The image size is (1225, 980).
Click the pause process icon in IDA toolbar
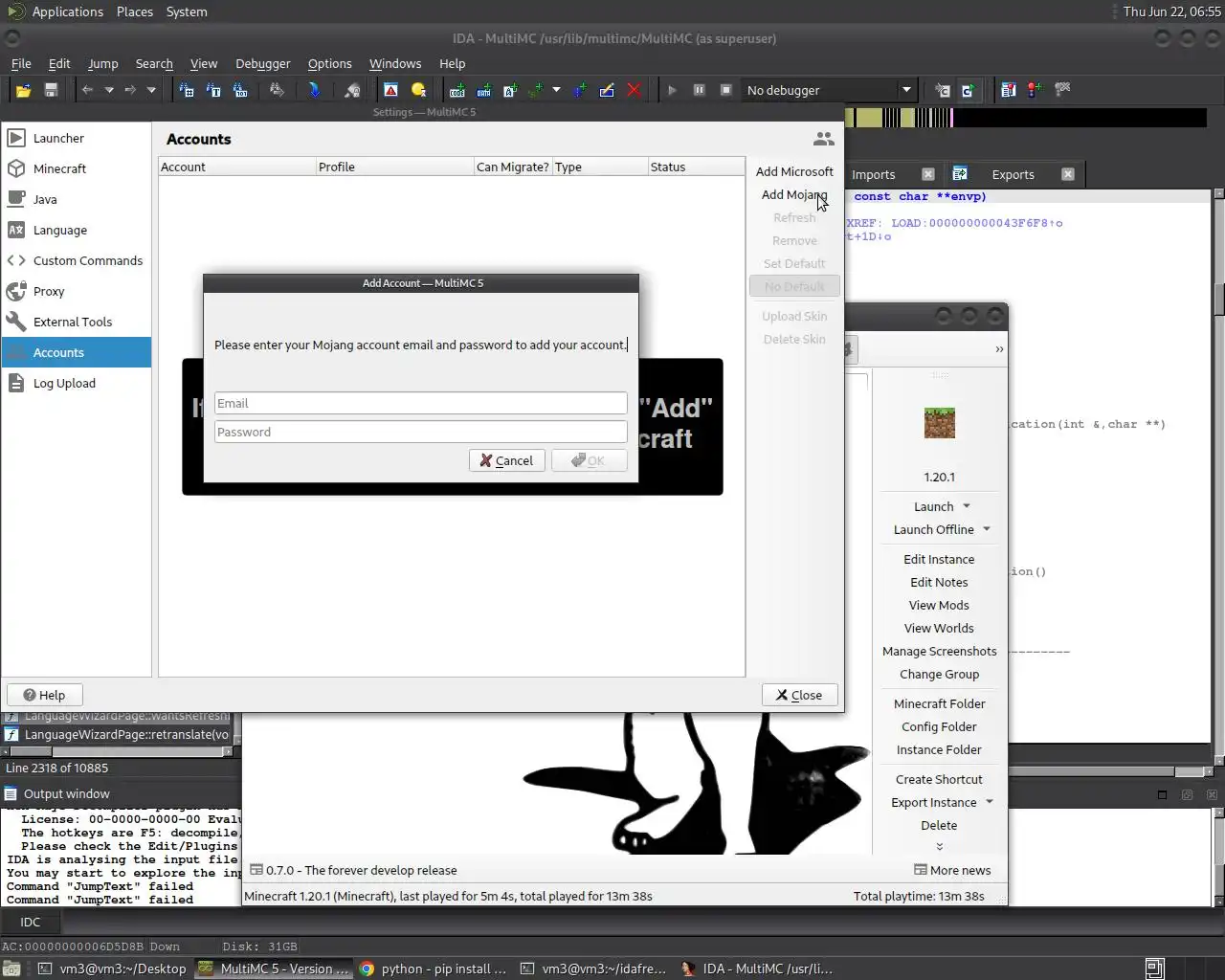pos(699,90)
